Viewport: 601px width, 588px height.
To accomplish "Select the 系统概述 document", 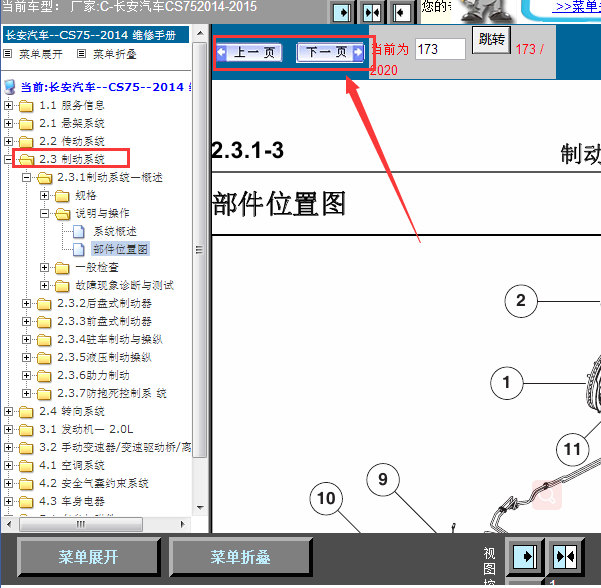I will point(115,232).
